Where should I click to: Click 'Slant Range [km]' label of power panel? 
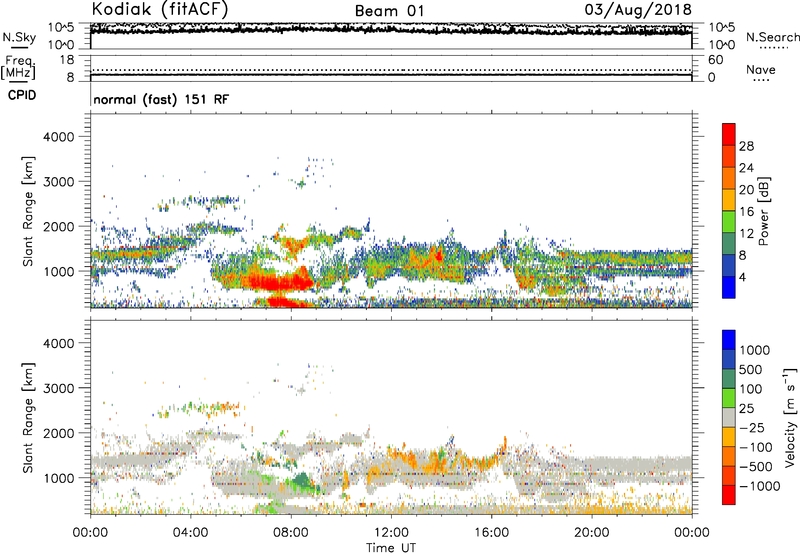28,211
